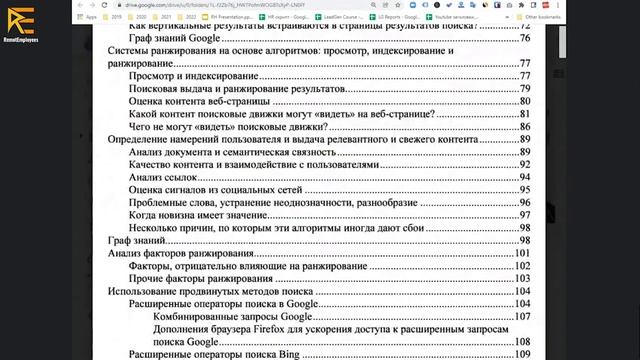Open the Chrome three-dot menu
Image resolution: width=640 pixels, height=360 pixels.
(558, 5)
